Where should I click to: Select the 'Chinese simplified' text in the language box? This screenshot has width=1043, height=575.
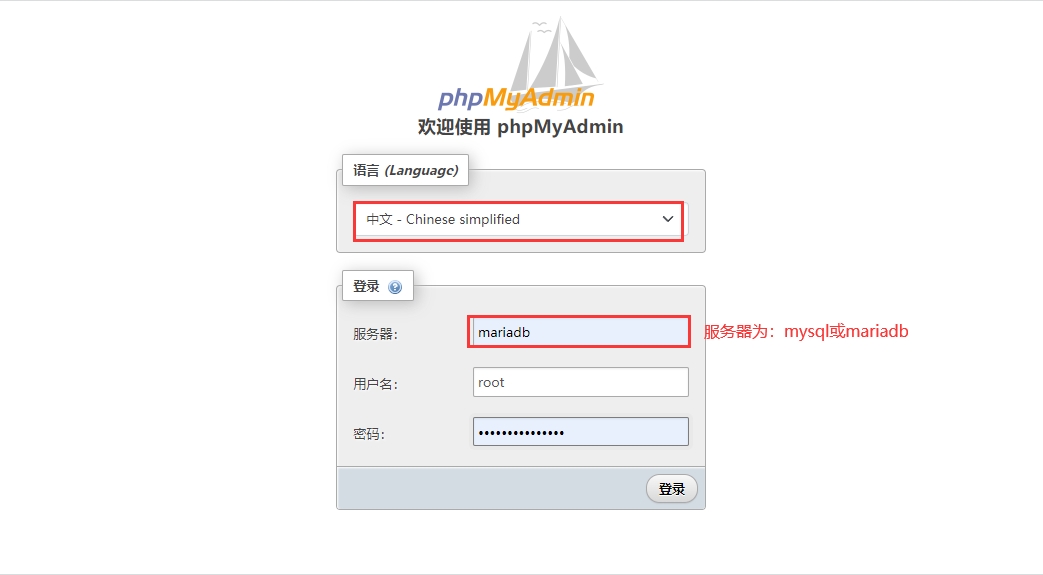coord(463,219)
